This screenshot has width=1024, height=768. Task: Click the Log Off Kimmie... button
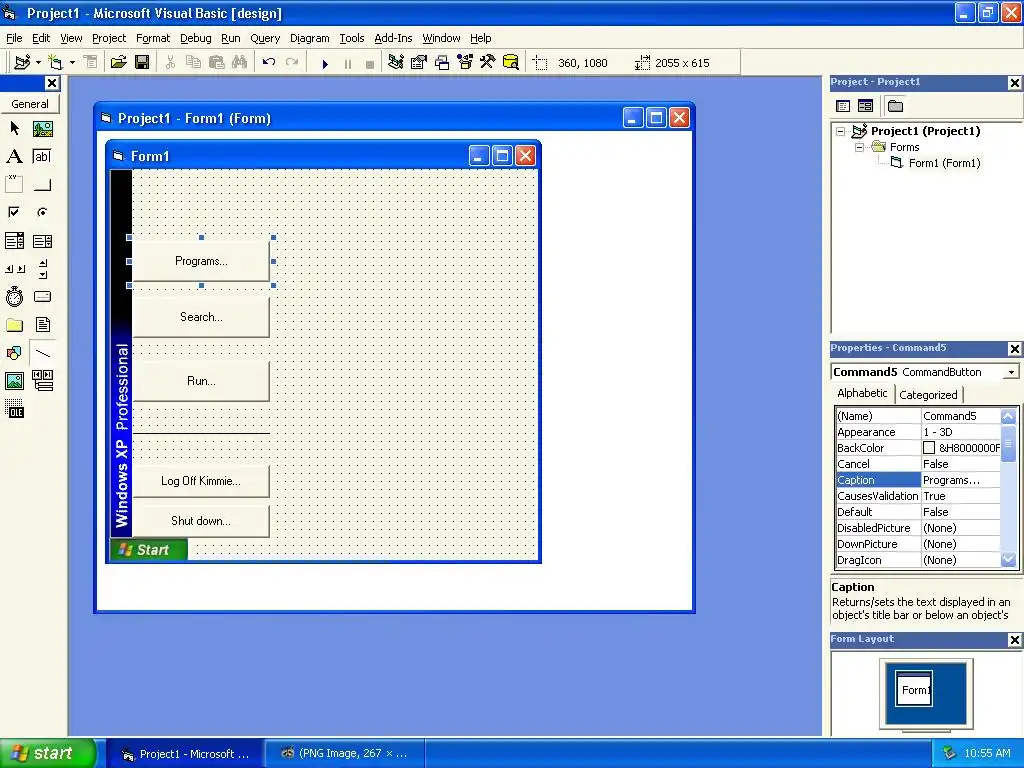[x=201, y=481]
